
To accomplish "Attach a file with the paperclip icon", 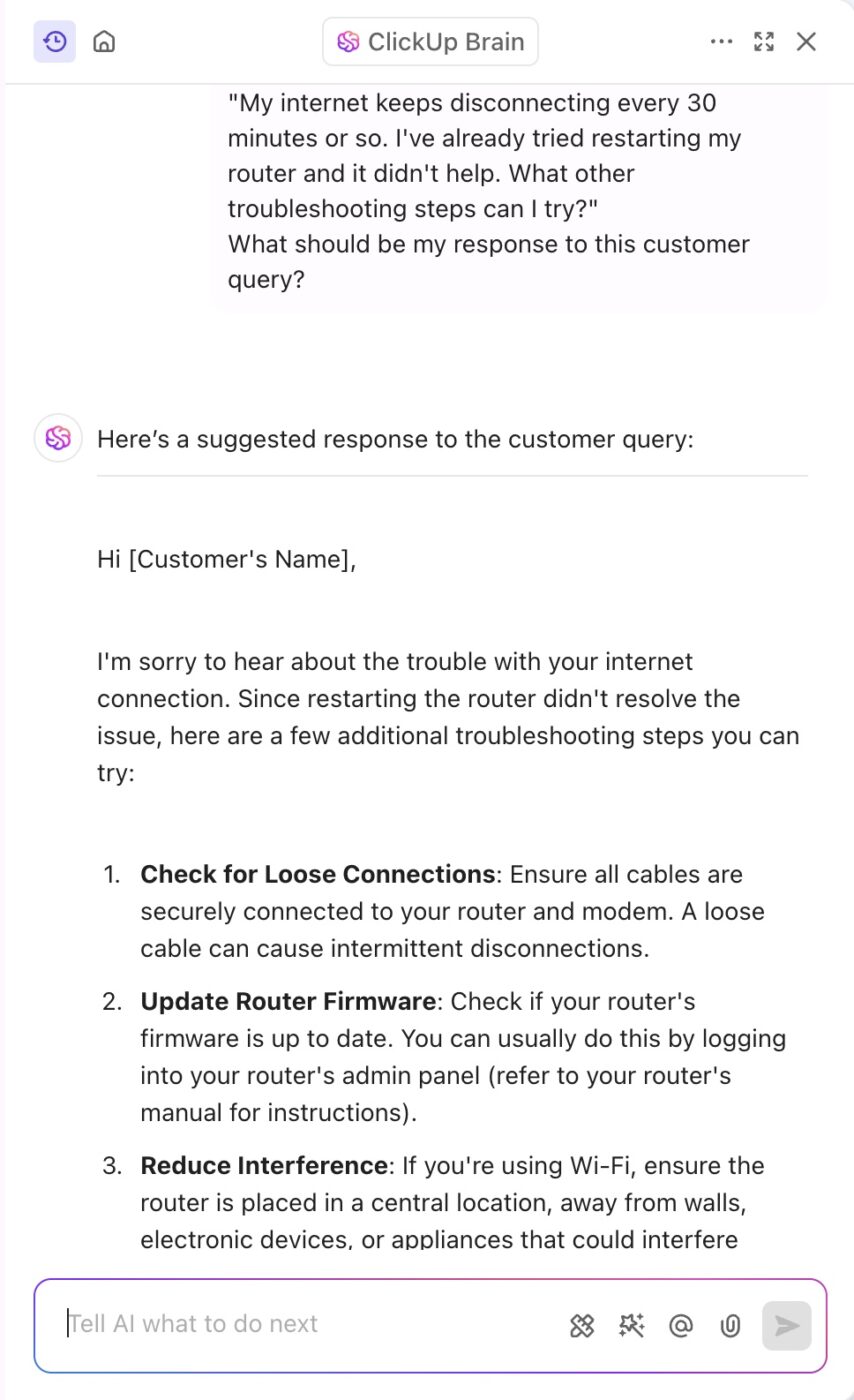I will click(730, 1325).
